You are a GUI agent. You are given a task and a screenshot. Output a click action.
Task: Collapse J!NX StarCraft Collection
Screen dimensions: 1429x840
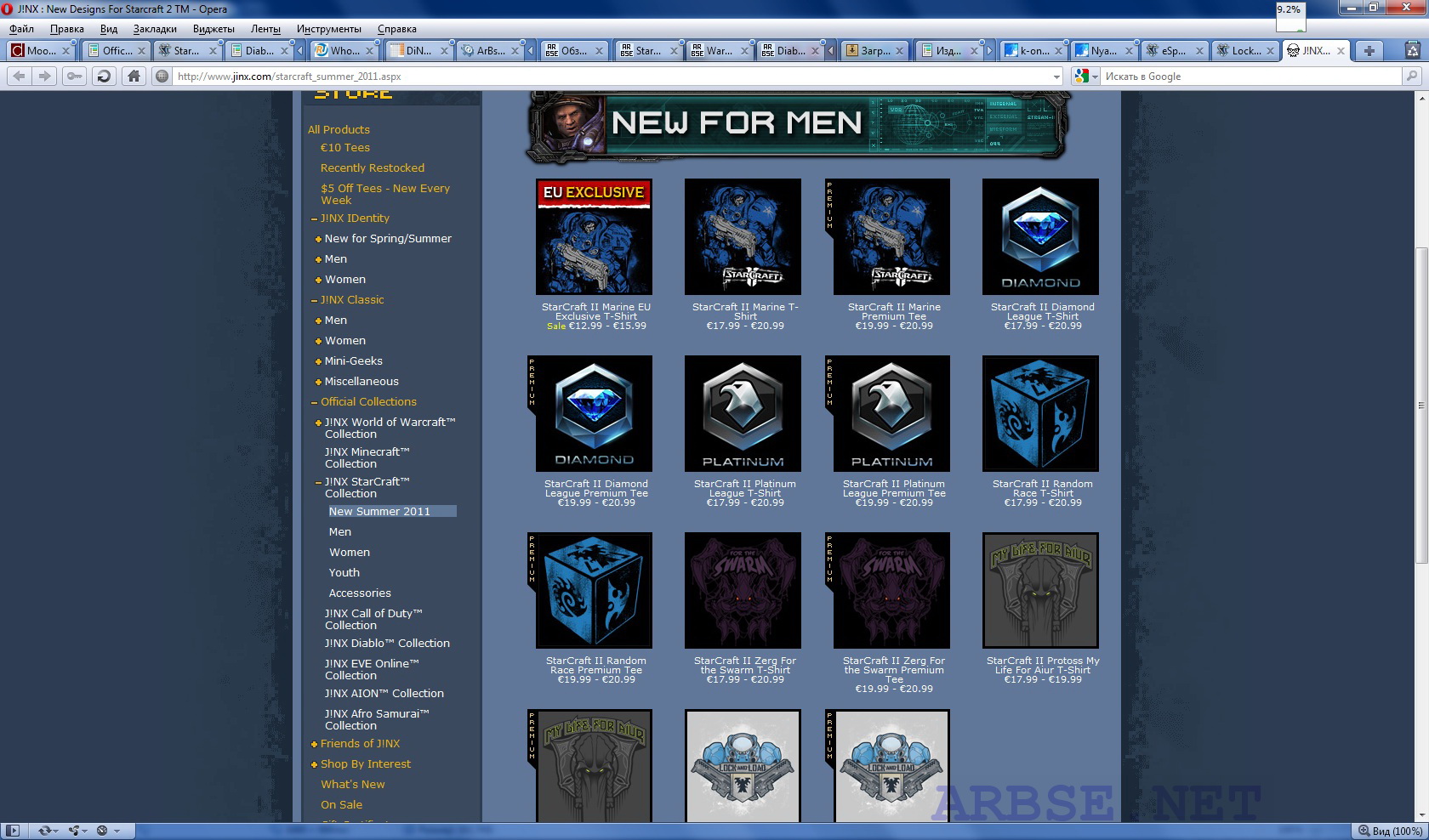coord(318,482)
